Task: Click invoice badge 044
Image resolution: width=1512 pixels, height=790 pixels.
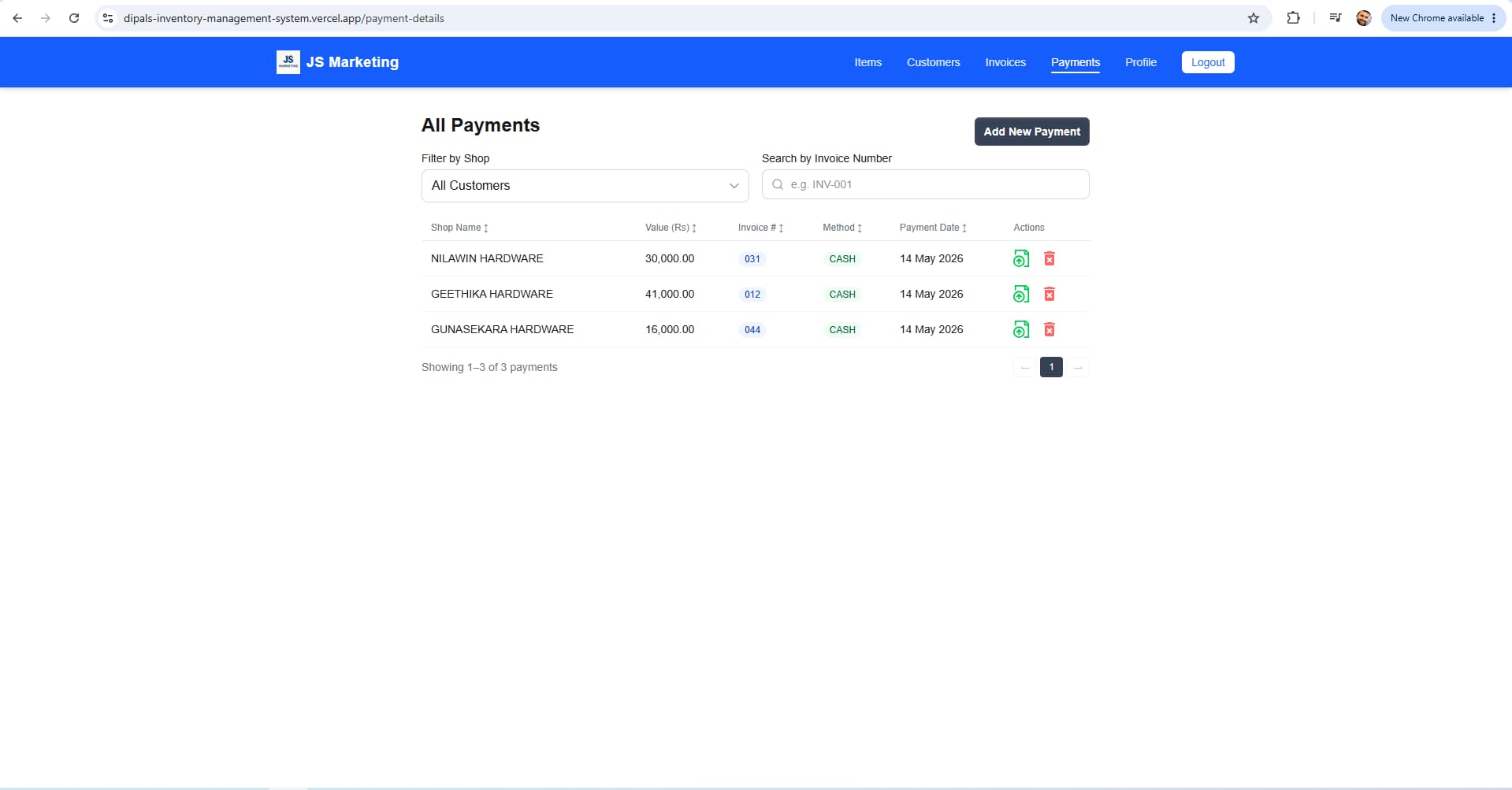Action: [x=752, y=329]
